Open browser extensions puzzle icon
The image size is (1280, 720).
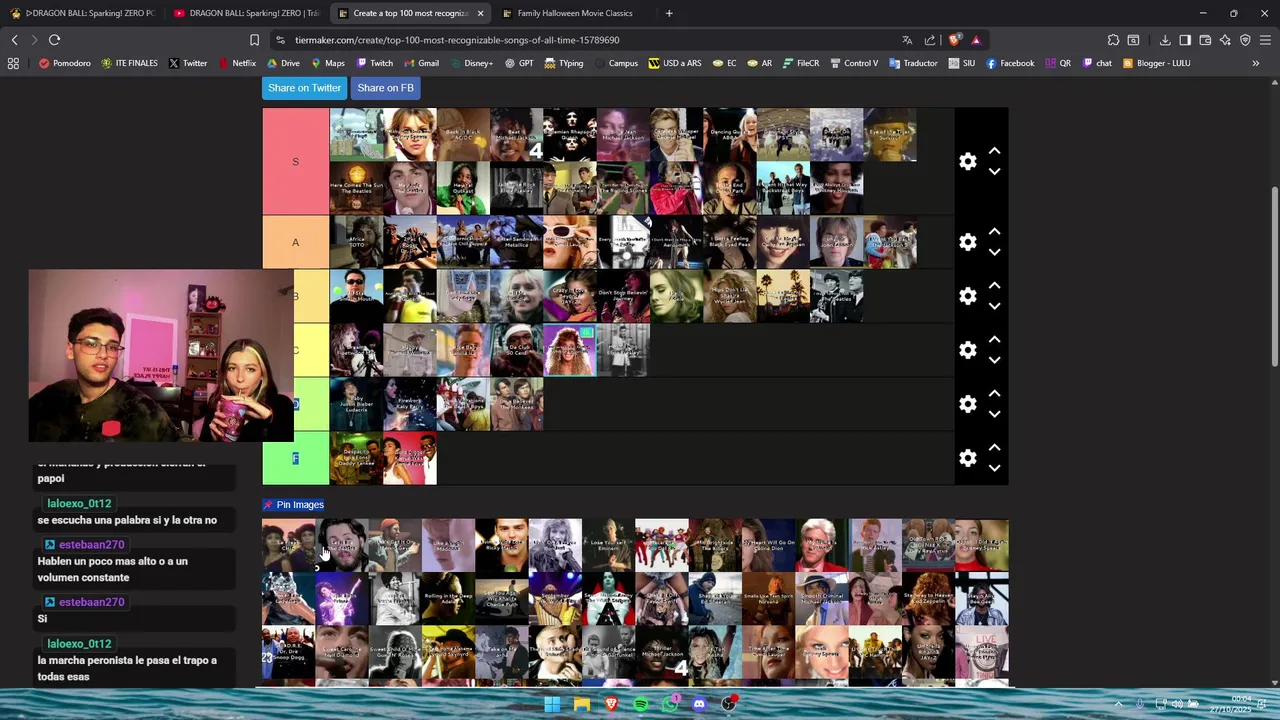(1113, 40)
